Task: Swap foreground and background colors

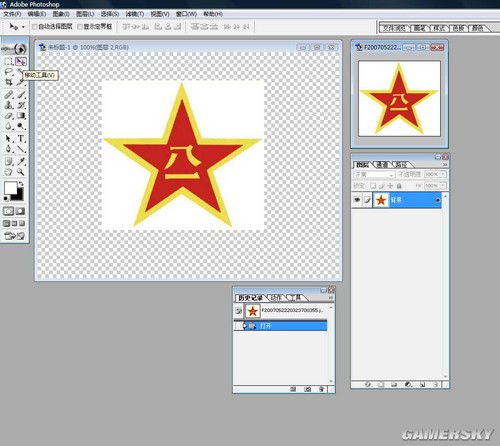Action: point(21,184)
